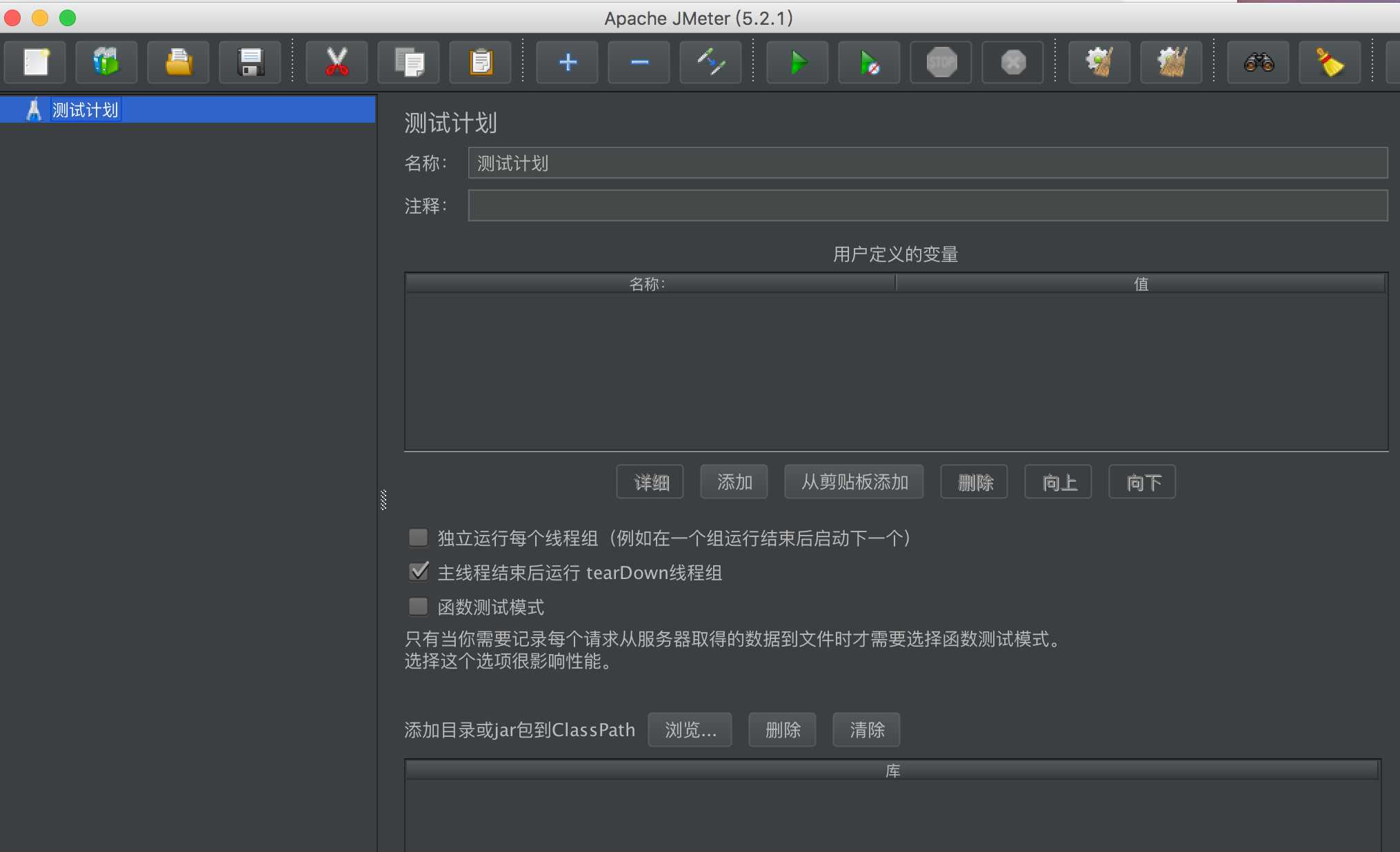Click the split pane divider handle

383,499
